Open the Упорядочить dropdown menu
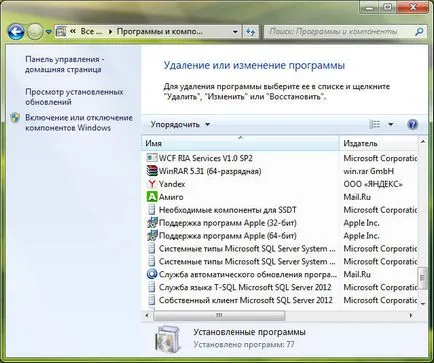The height and width of the screenshot is (363, 434). pyautogui.click(x=180, y=125)
